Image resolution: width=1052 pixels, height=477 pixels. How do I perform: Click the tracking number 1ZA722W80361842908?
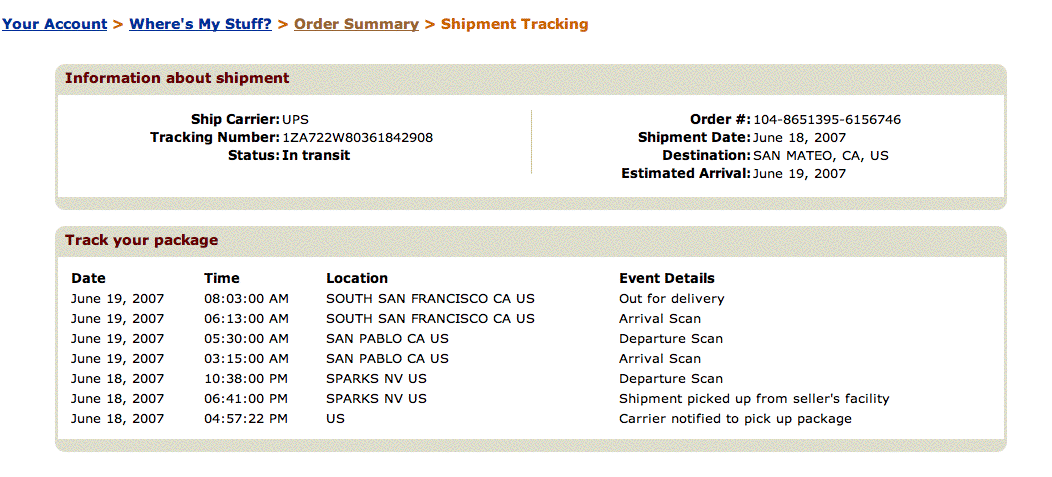357,137
